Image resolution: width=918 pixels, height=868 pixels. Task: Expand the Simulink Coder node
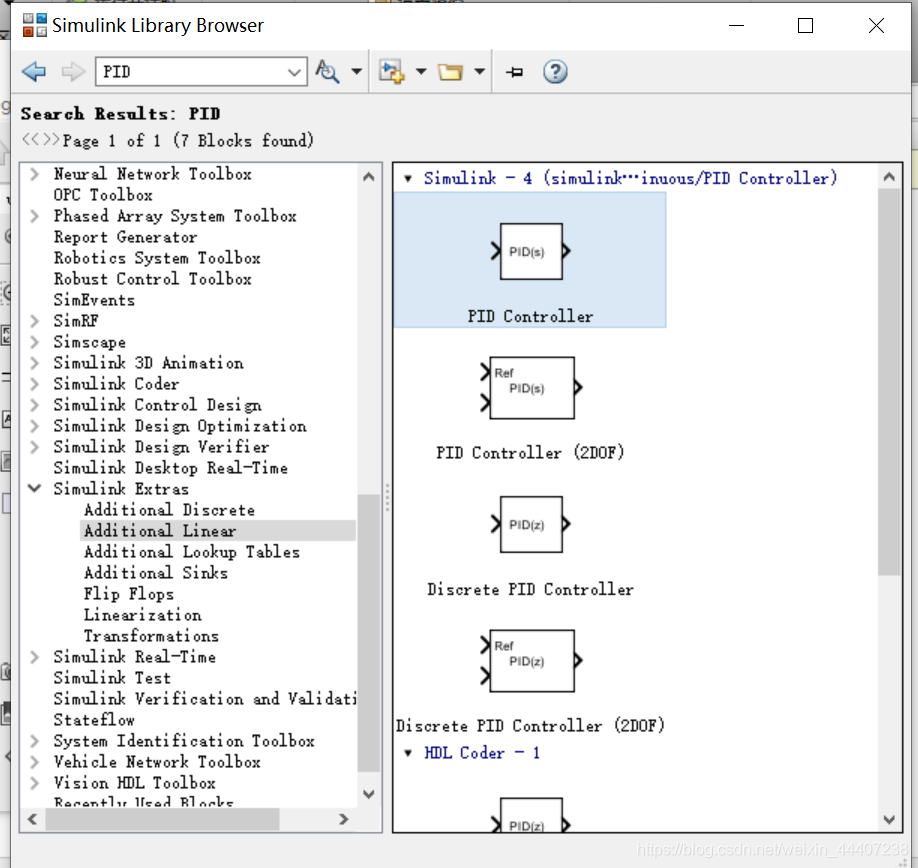coord(35,384)
